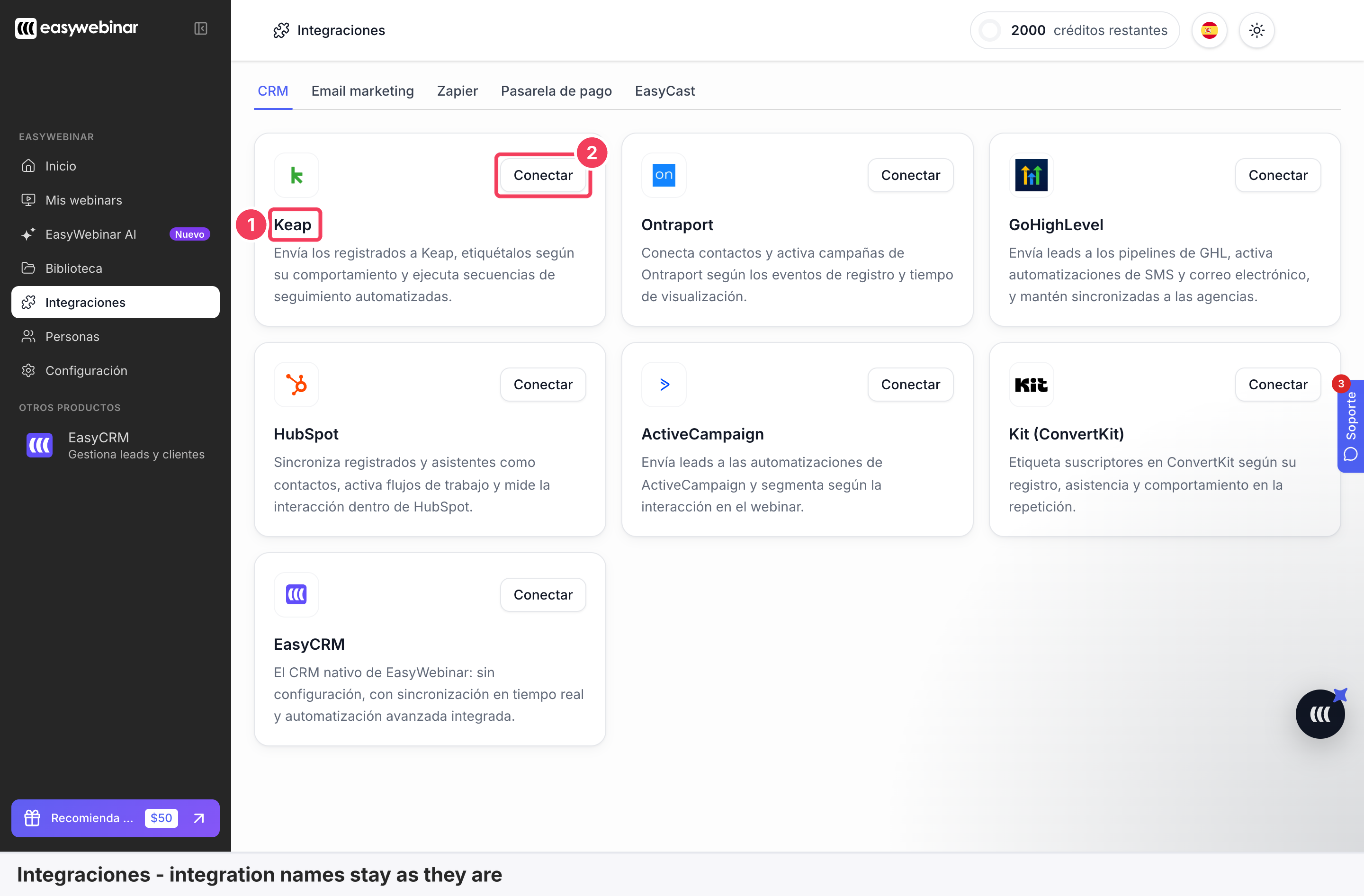
Task: Select the EasyCast tab
Action: [664, 91]
